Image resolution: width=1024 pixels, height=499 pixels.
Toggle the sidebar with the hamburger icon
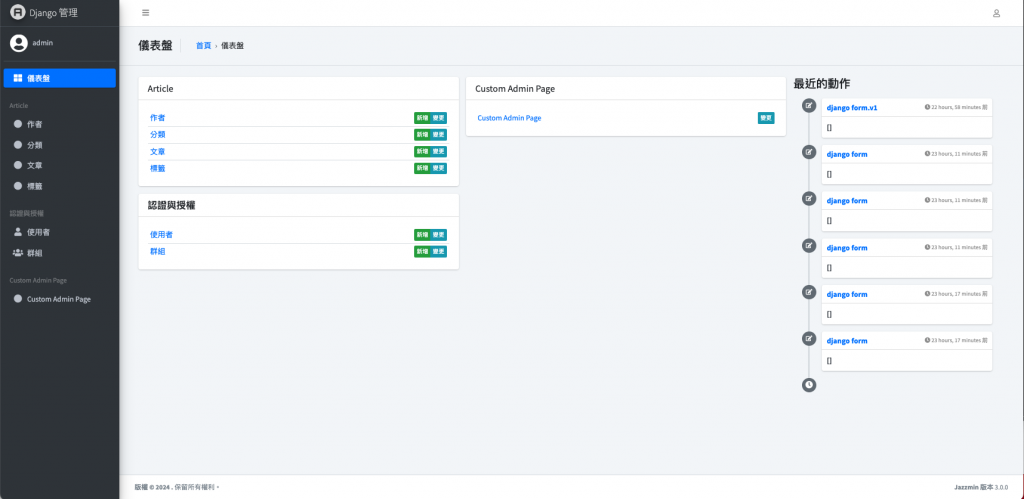click(146, 12)
